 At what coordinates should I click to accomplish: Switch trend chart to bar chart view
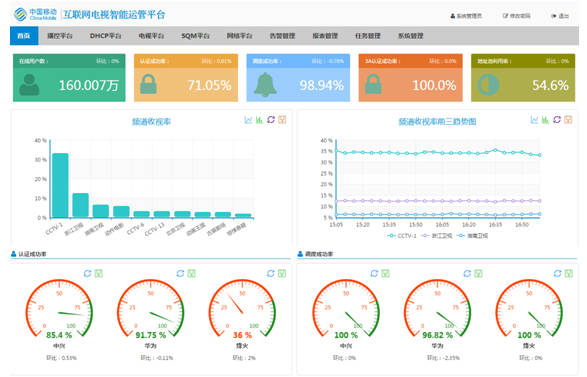545,120
